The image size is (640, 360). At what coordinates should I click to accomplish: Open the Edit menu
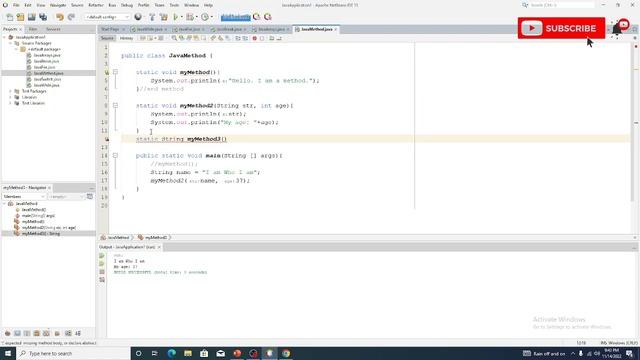pos(28,5)
